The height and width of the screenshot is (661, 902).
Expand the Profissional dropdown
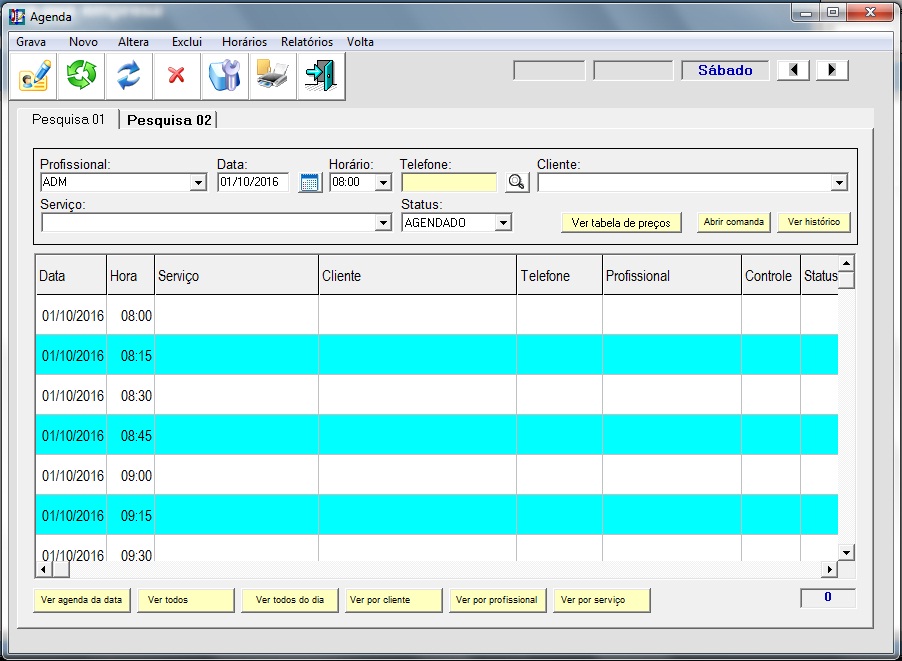tap(198, 183)
